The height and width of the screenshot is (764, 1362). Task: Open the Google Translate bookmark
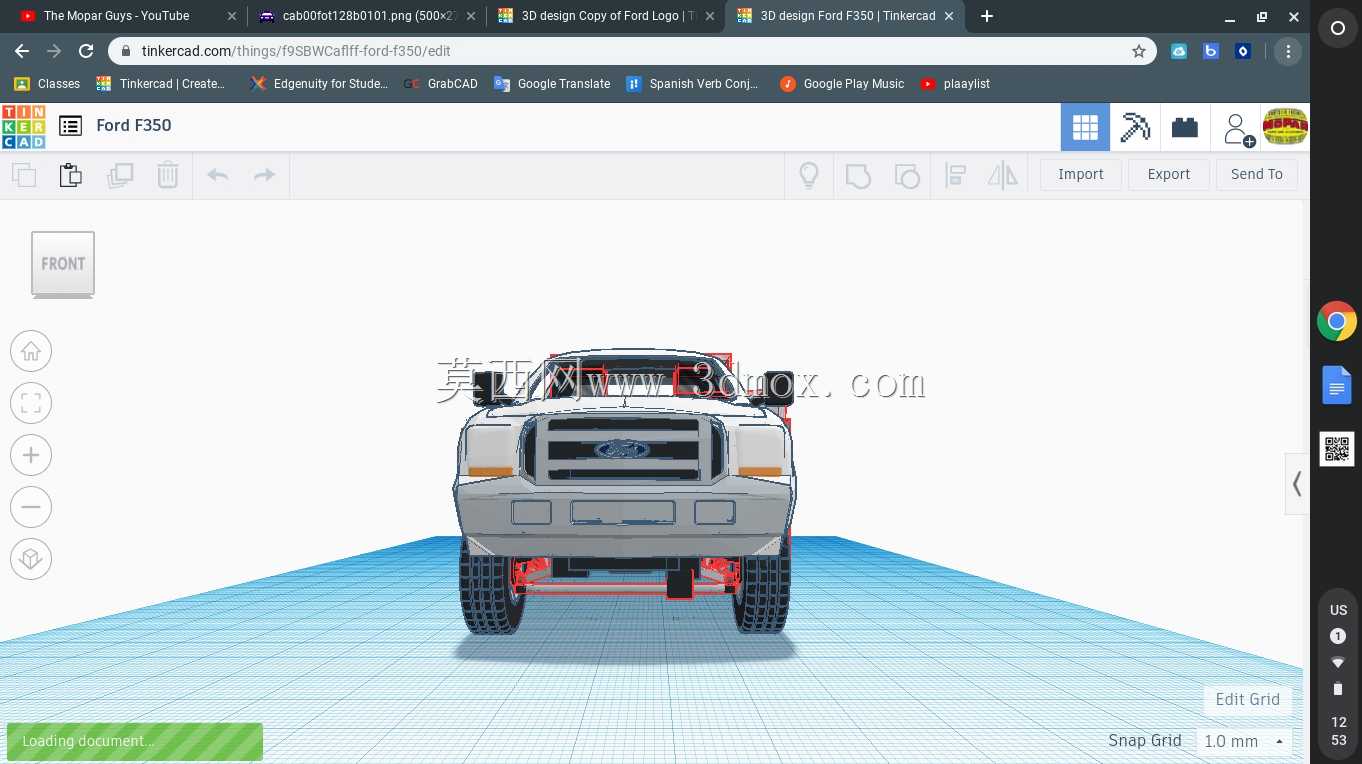pyautogui.click(x=552, y=84)
